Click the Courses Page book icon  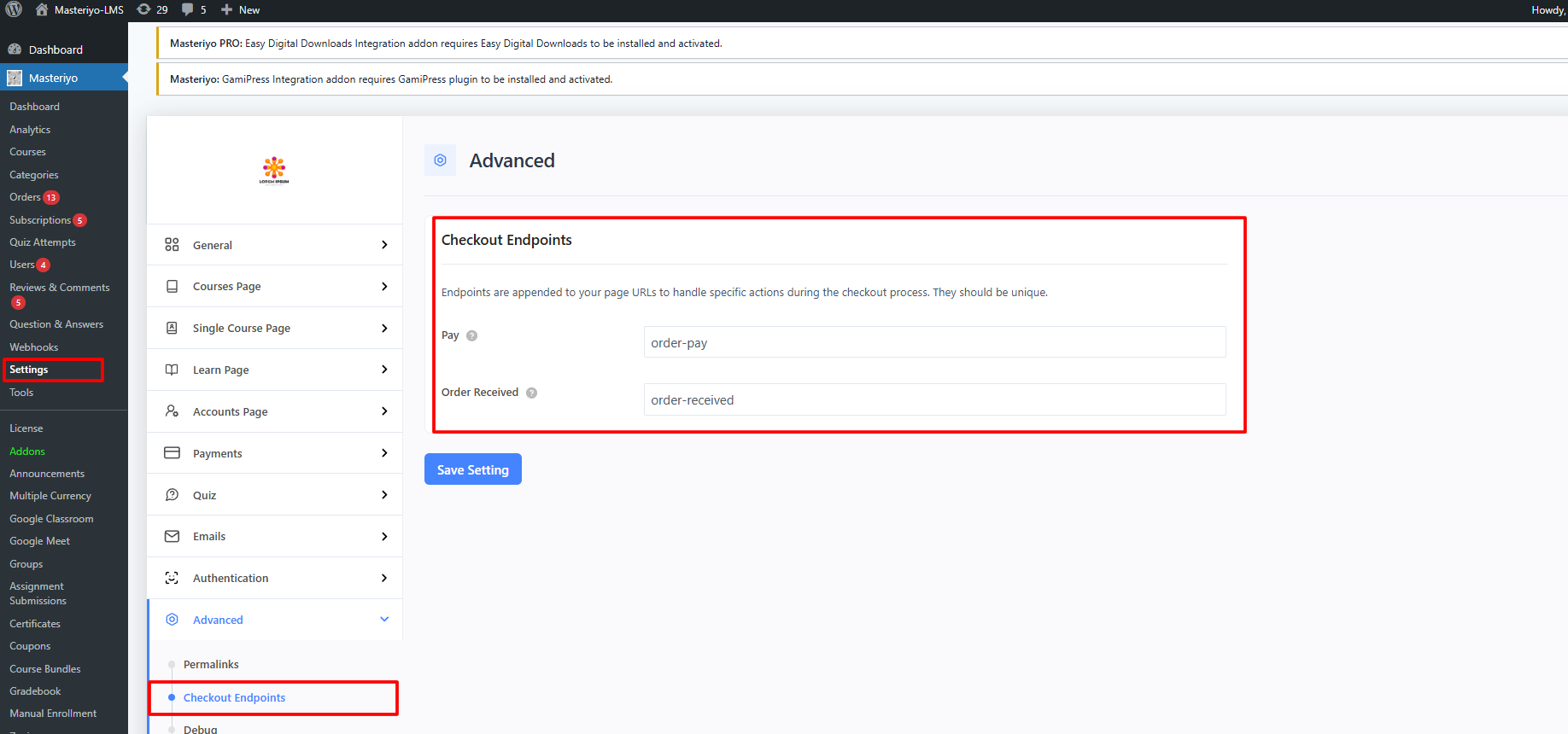[172, 287]
